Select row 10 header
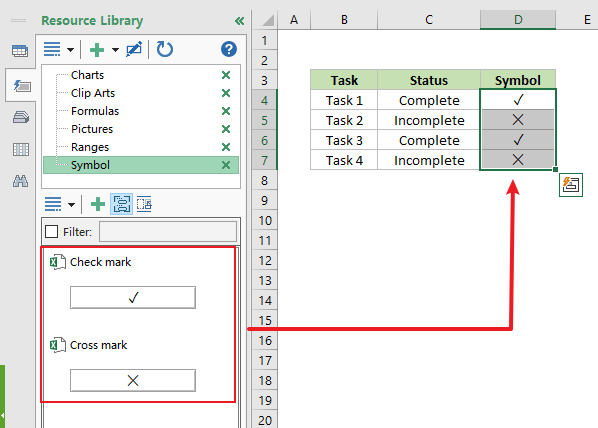 coord(265,220)
